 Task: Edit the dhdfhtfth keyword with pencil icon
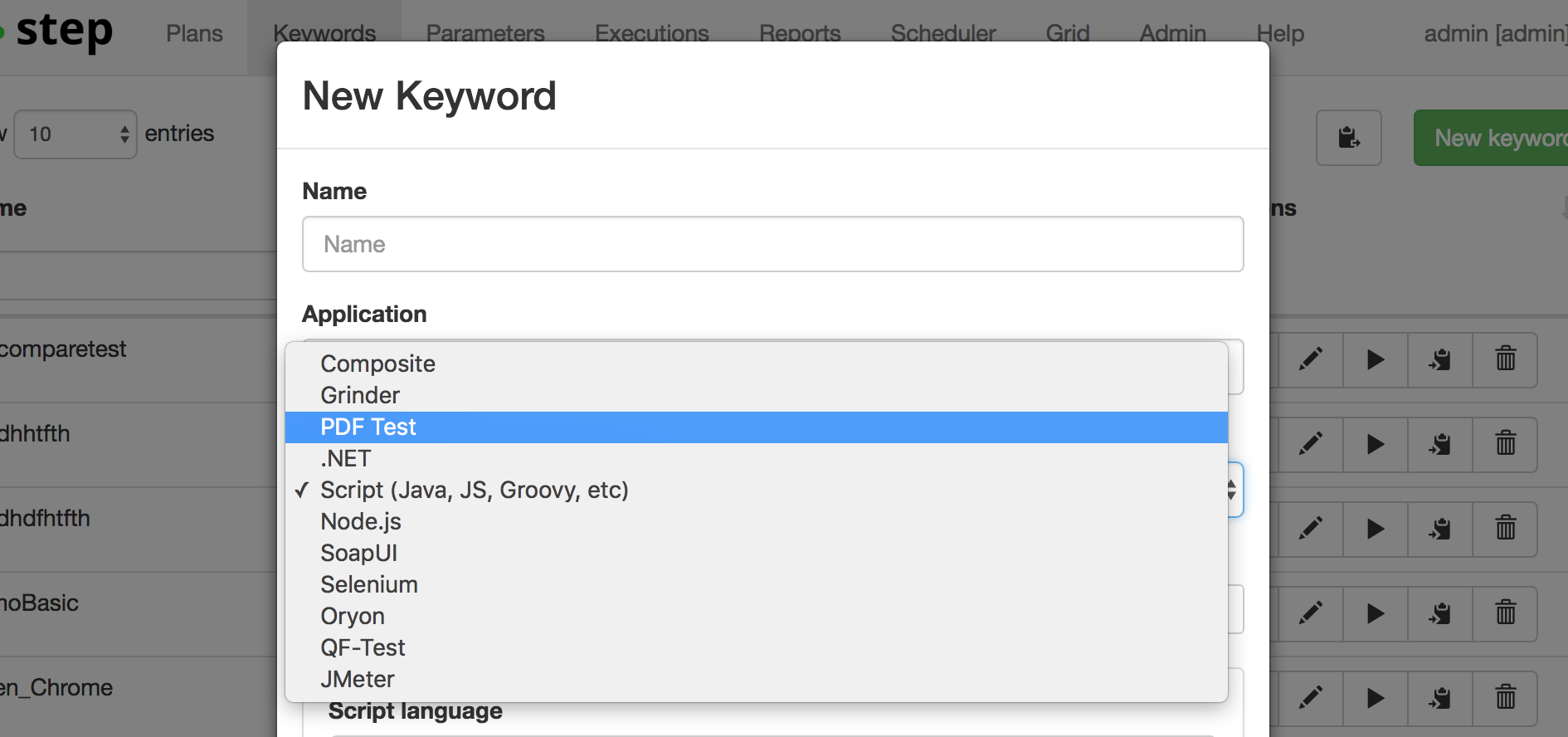coord(1311,529)
